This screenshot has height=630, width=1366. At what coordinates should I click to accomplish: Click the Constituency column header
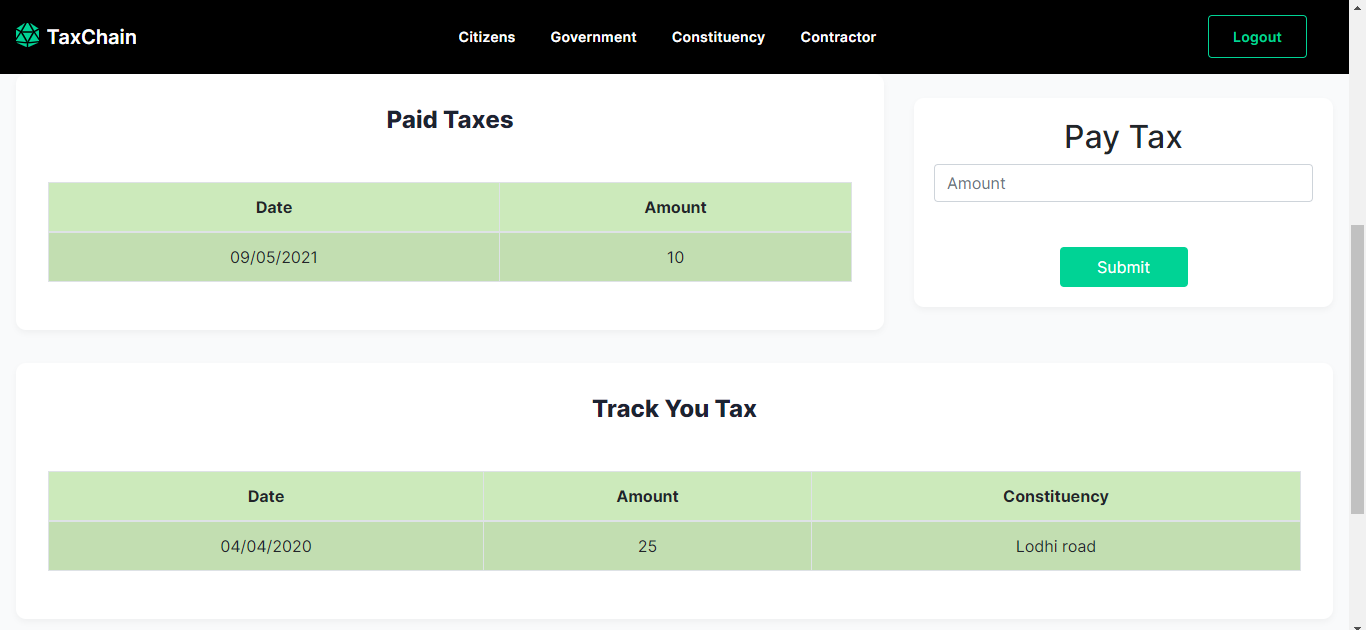1056,496
